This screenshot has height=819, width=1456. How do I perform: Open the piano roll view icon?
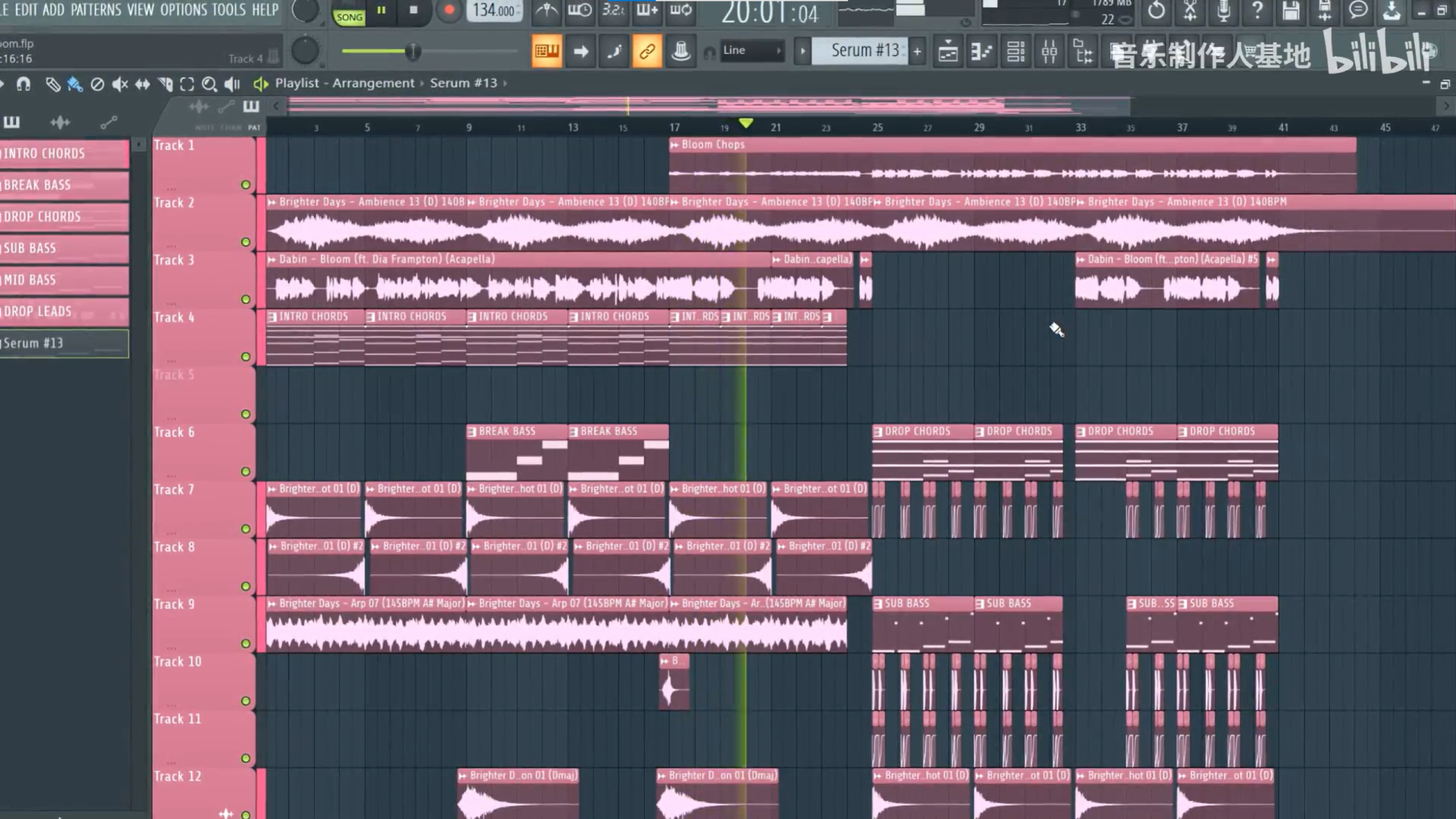point(981,52)
